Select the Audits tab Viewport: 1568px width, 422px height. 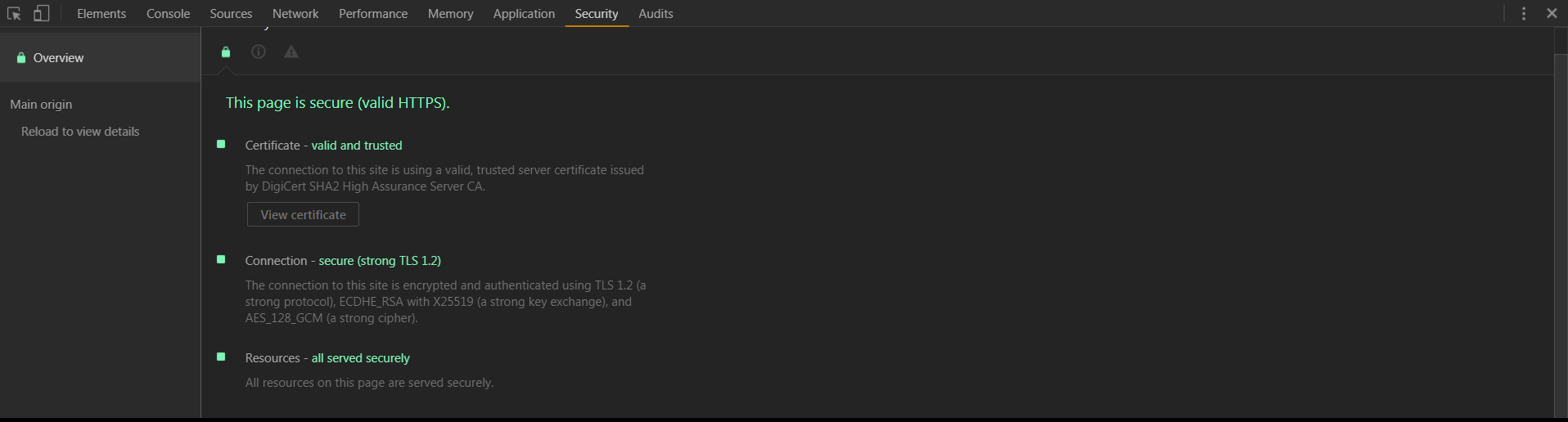click(x=656, y=14)
